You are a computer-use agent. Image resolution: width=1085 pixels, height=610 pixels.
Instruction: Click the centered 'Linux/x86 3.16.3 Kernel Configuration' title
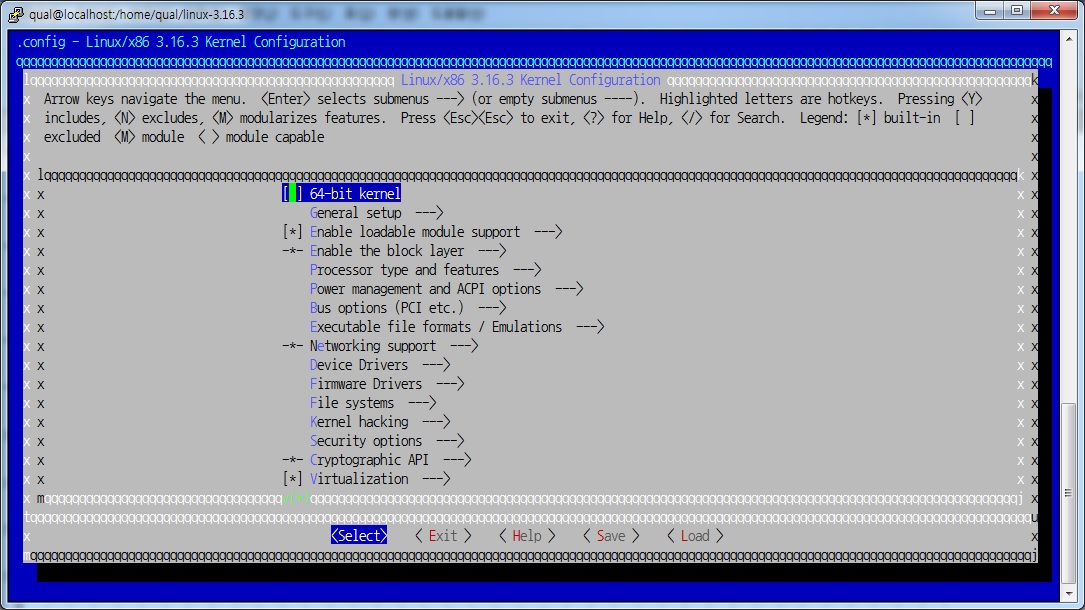click(x=531, y=80)
